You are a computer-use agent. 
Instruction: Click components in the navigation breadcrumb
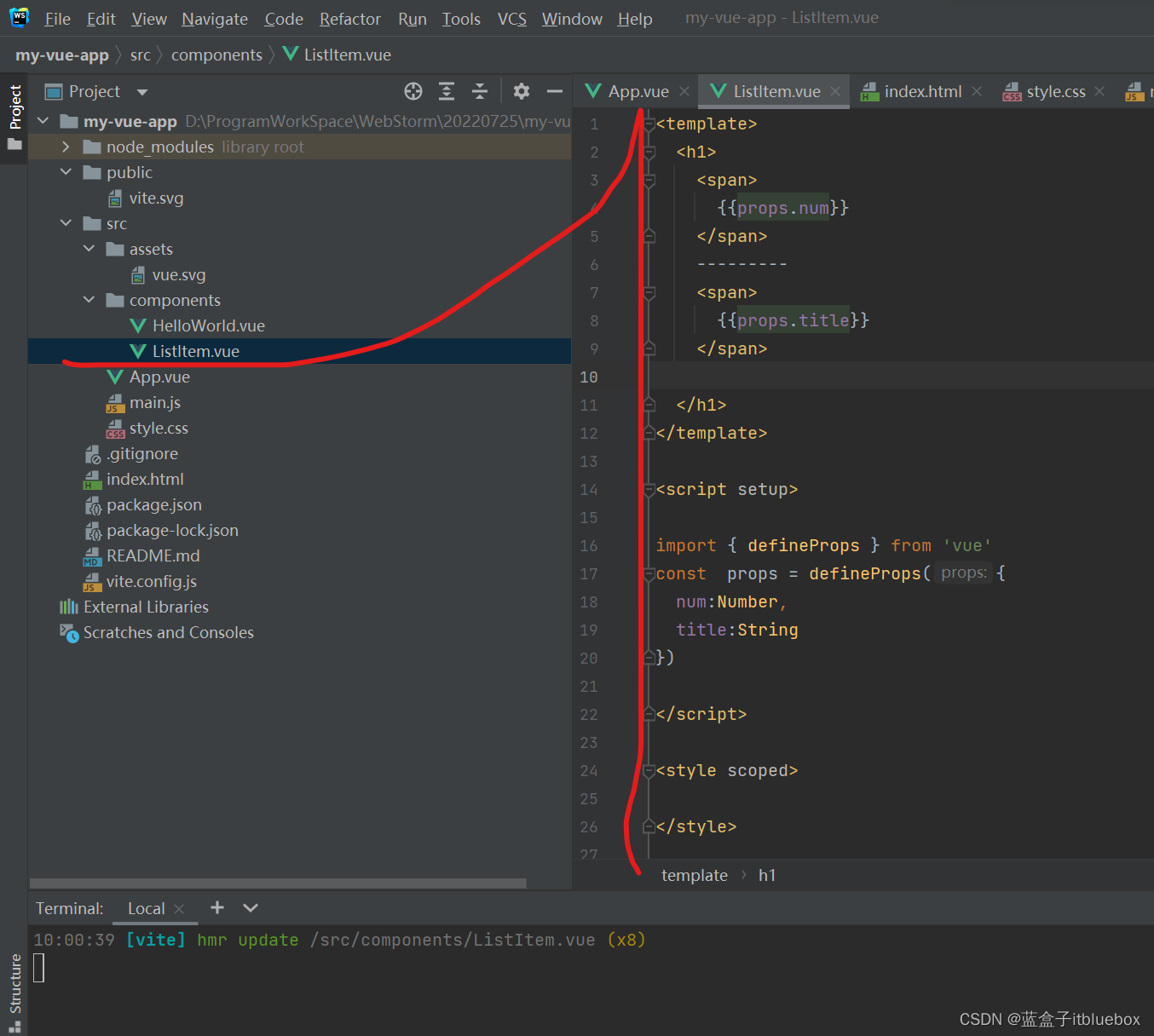[216, 55]
